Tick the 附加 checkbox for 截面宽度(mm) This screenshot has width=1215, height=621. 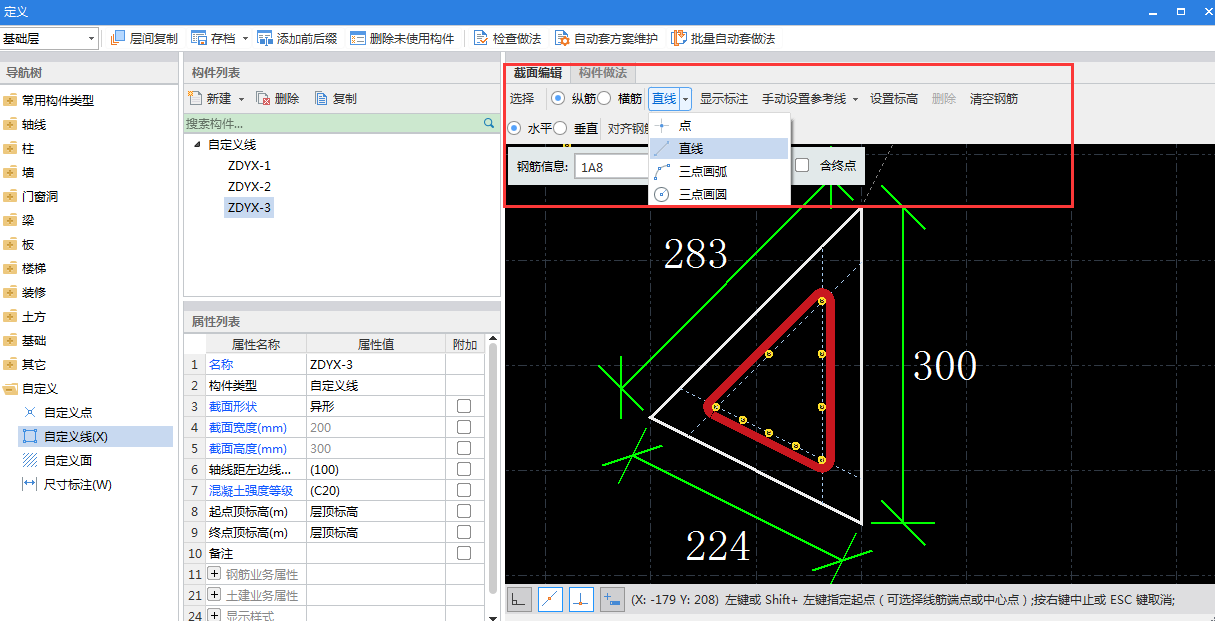click(464, 427)
